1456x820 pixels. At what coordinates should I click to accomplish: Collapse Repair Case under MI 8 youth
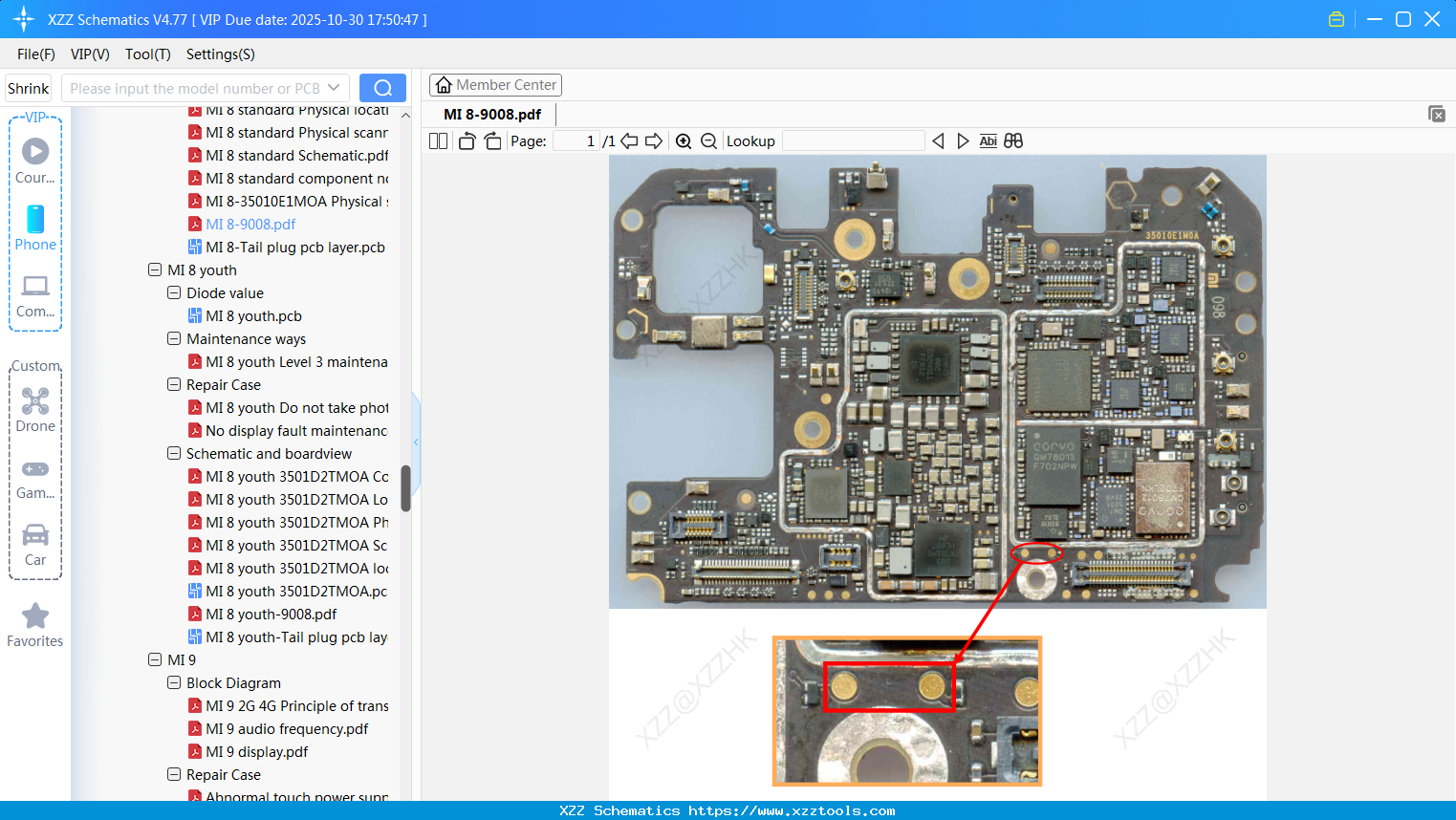174,385
